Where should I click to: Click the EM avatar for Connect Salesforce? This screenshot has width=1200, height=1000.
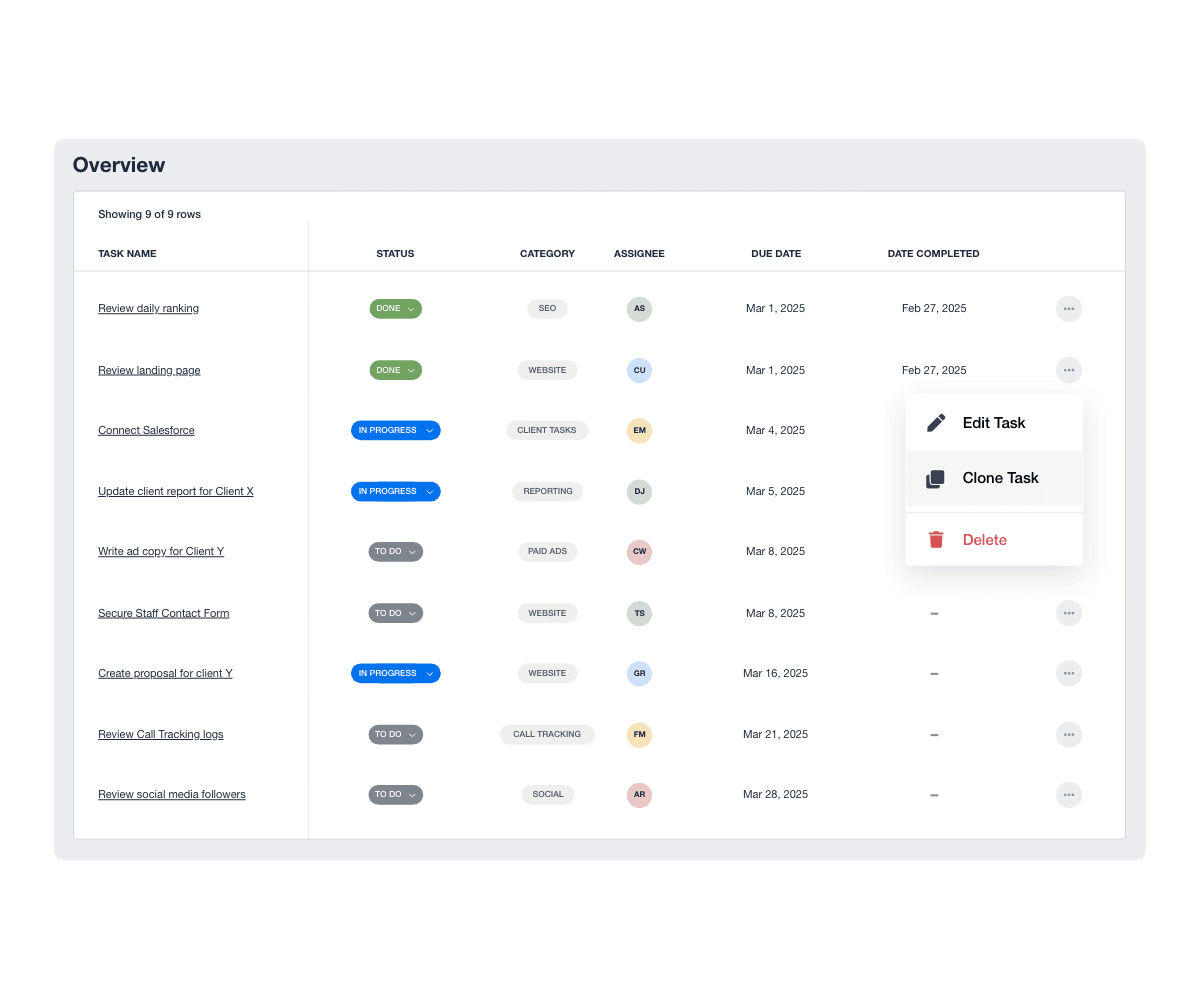pos(639,430)
